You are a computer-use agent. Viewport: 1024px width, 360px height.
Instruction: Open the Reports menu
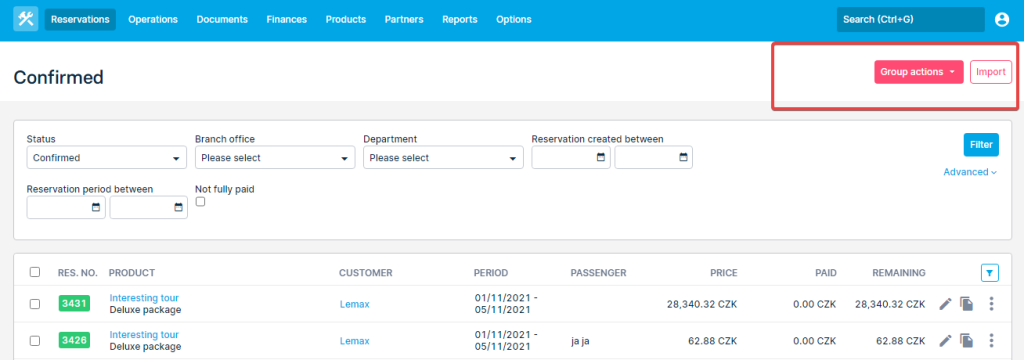[460, 20]
